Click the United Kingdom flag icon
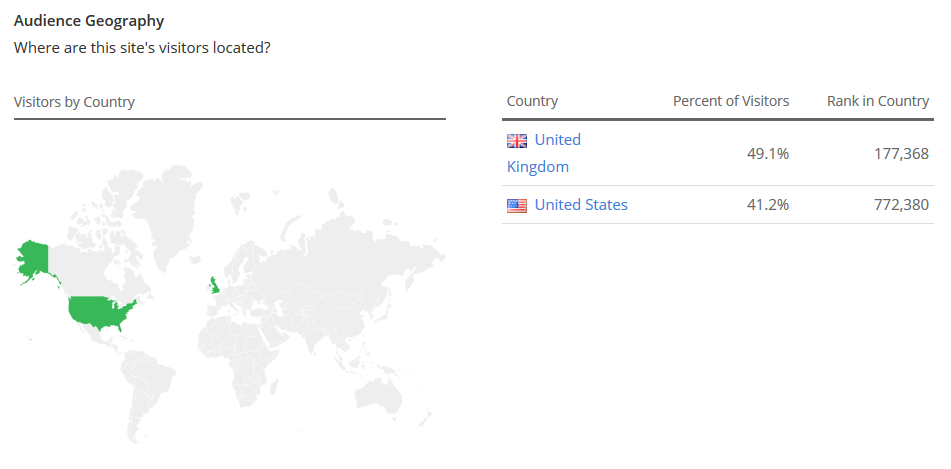 click(x=517, y=141)
